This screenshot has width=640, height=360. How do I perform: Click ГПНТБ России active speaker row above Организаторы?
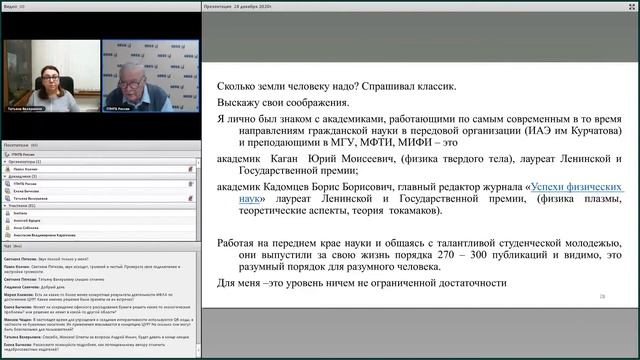(x=99, y=155)
